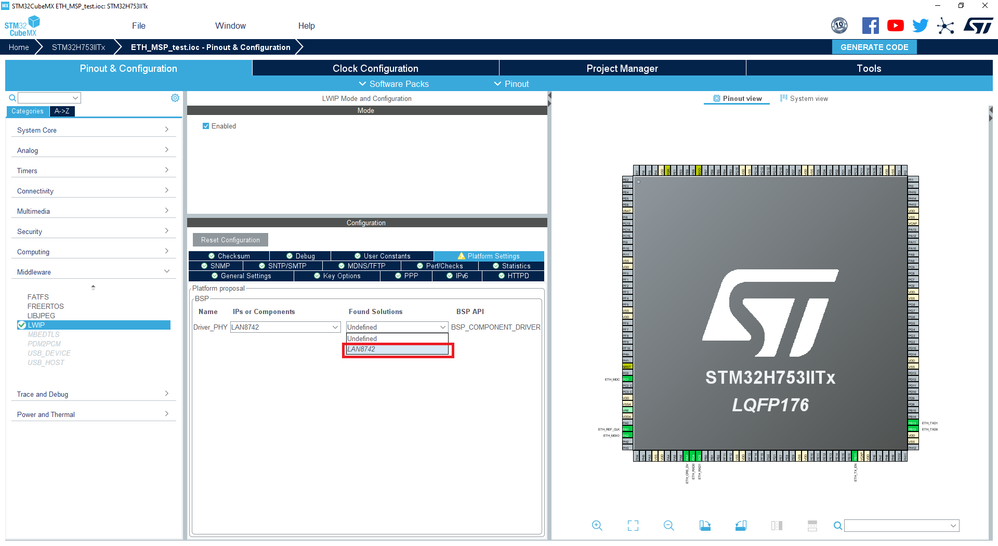Expand the System Core category
998x546 pixels.
[93, 130]
